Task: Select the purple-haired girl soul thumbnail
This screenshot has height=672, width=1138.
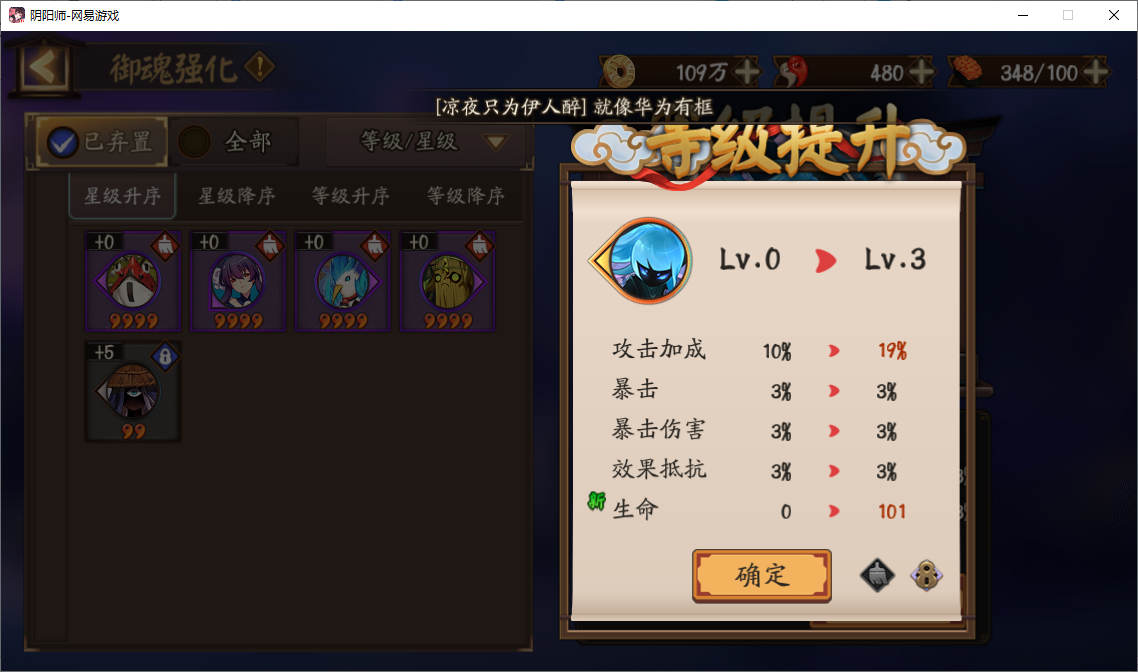Action: (238, 282)
